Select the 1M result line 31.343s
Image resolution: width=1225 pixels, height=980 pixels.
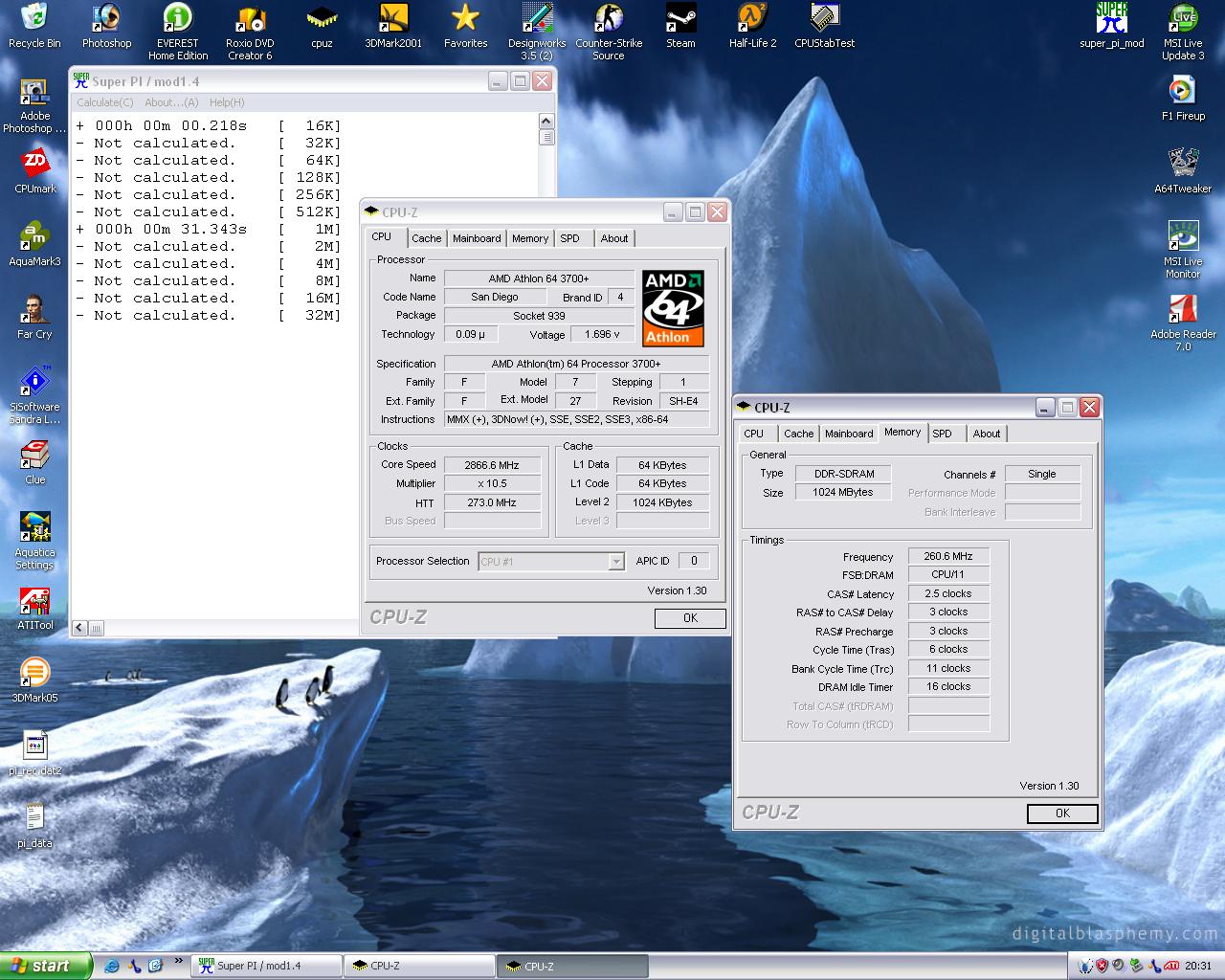point(209,230)
